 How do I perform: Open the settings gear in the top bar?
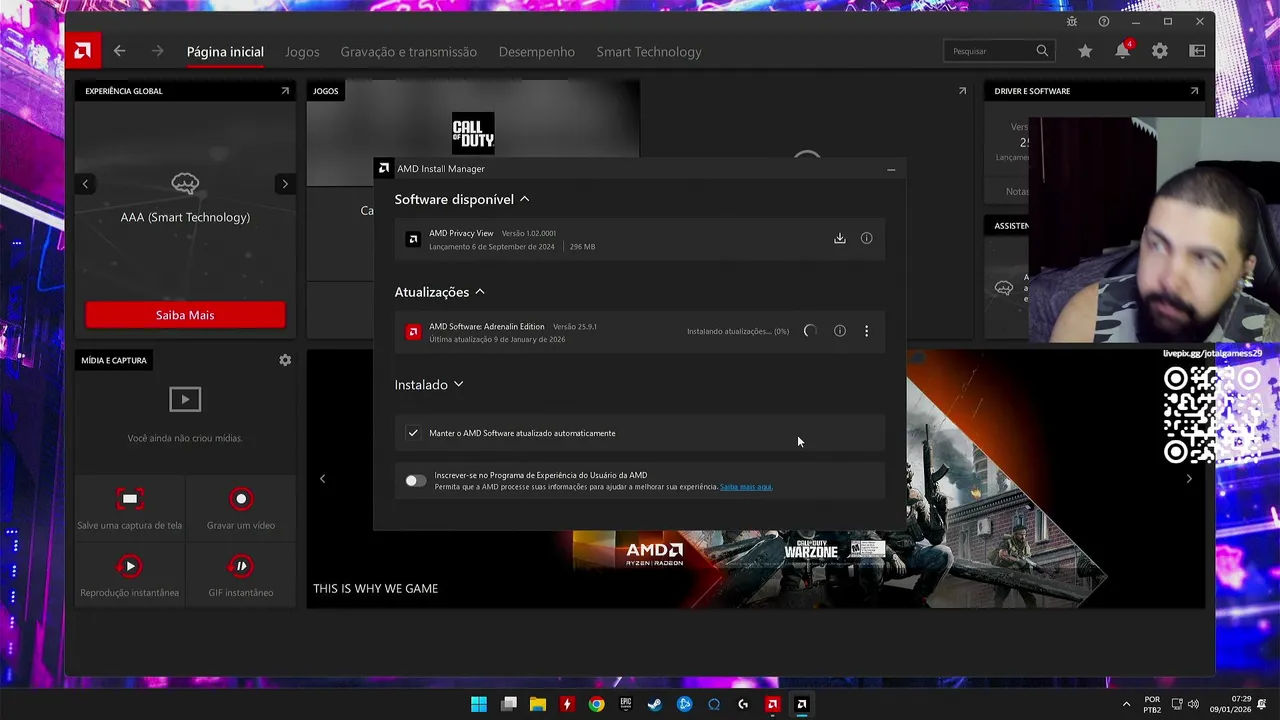coord(1160,51)
